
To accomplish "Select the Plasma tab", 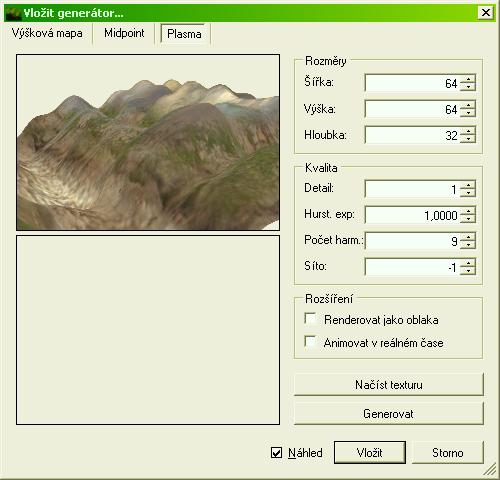I will tap(184, 34).
